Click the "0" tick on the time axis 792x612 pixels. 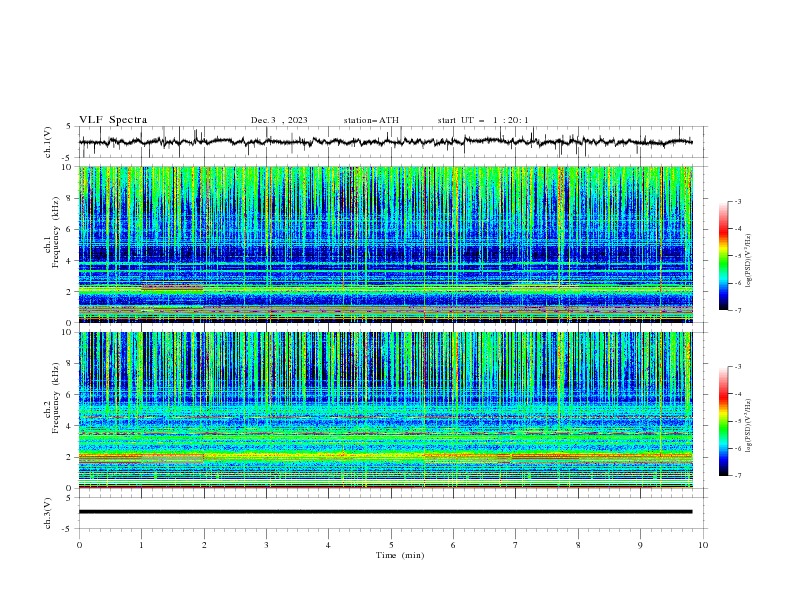pos(79,545)
